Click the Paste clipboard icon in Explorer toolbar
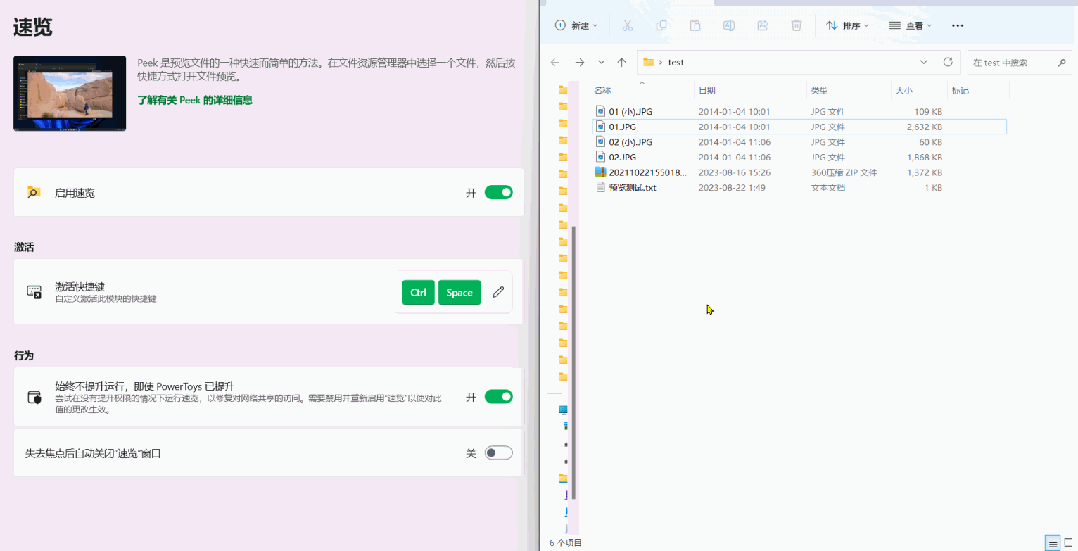This screenshot has height=551, width=1078. [x=695, y=25]
